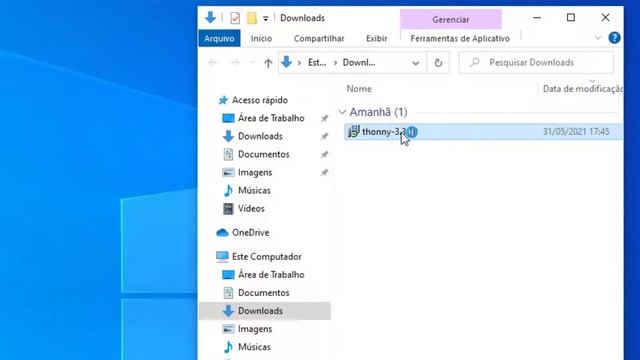Open Área de Trabalho under Acesso rápido
The width and height of the screenshot is (640, 360).
click(x=271, y=118)
